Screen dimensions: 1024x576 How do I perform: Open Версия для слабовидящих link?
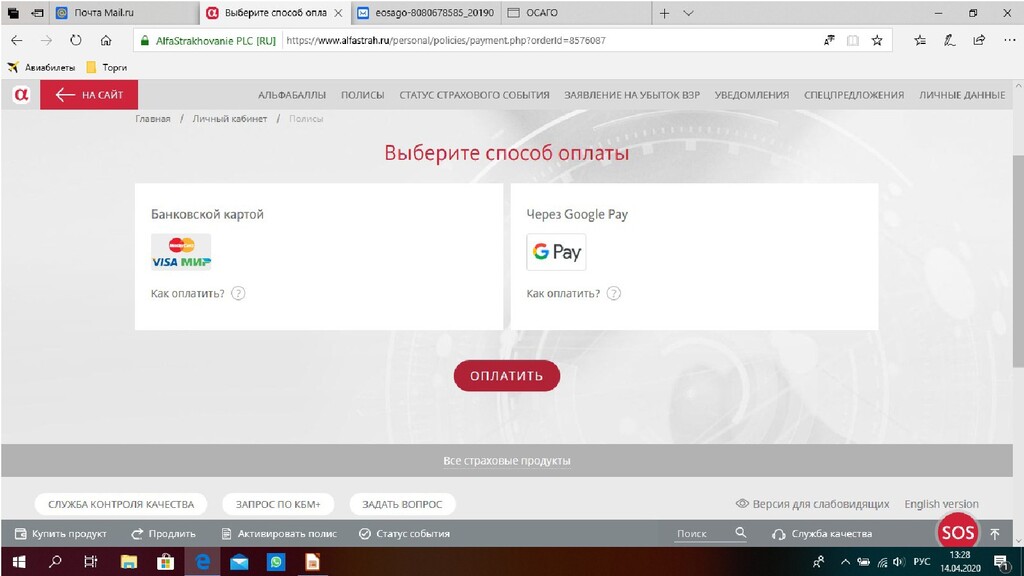pos(812,504)
